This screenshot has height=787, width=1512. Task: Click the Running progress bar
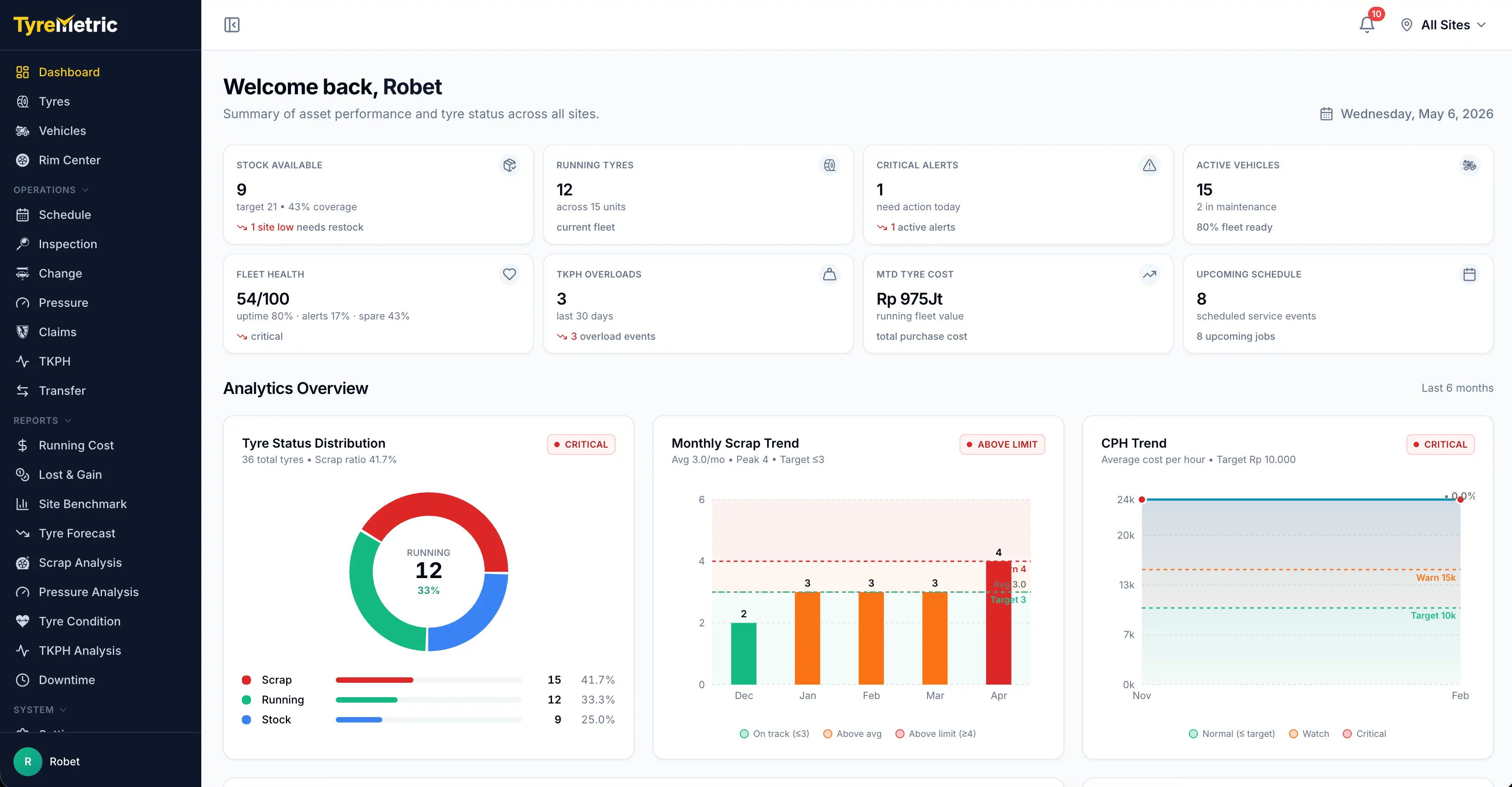[x=428, y=699]
